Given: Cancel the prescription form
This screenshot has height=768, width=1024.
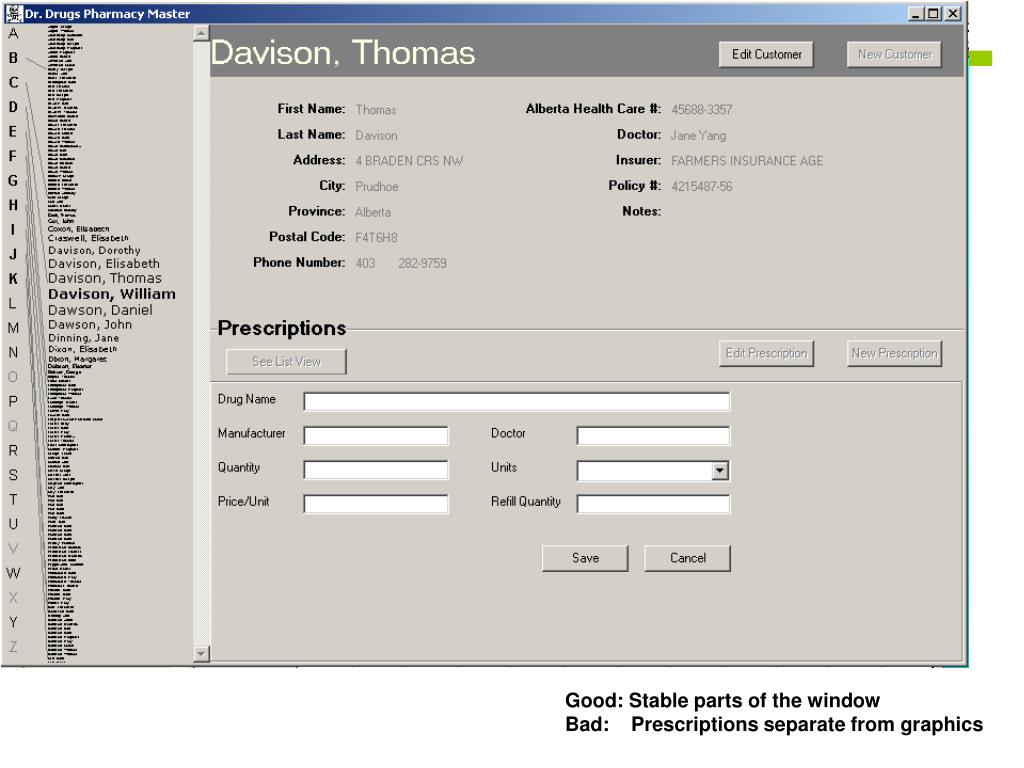Looking at the screenshot, I should coord(688,558).
